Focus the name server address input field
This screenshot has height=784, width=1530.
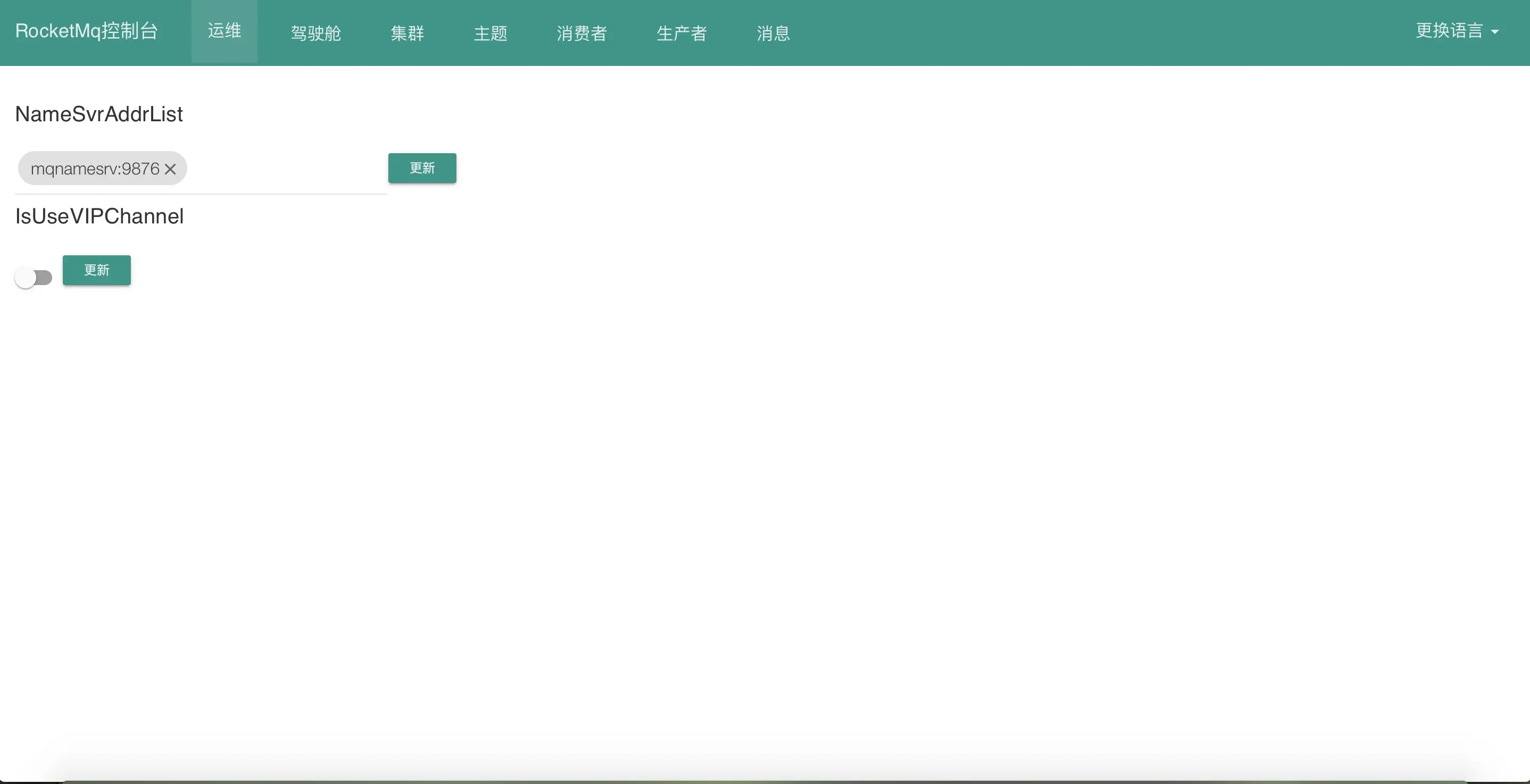285,169
